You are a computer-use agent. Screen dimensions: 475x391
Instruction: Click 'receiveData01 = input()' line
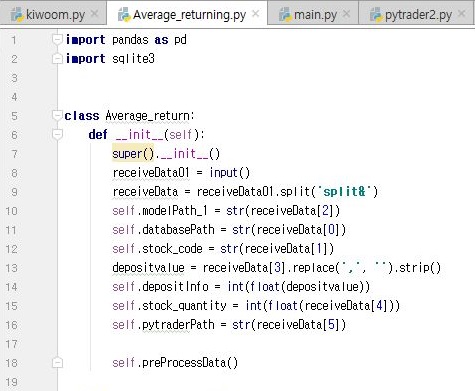coord(181,173)
